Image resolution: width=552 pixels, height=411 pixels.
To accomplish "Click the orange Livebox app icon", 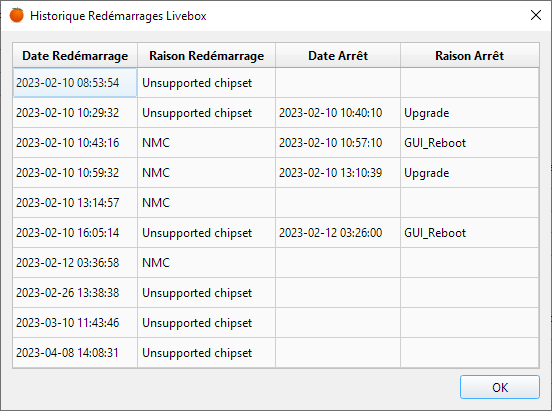I will pyautogui.click(x=16, y=15).
